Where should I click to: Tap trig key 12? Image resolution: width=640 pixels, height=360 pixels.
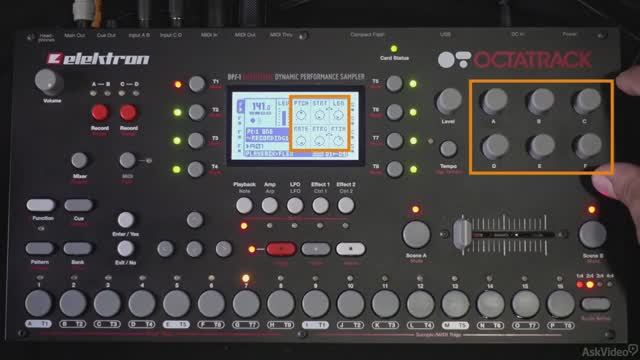point(420,304)
